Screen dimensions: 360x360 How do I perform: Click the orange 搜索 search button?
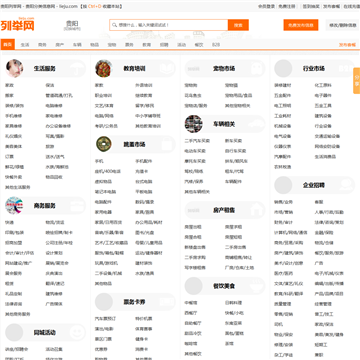[238, 25]
